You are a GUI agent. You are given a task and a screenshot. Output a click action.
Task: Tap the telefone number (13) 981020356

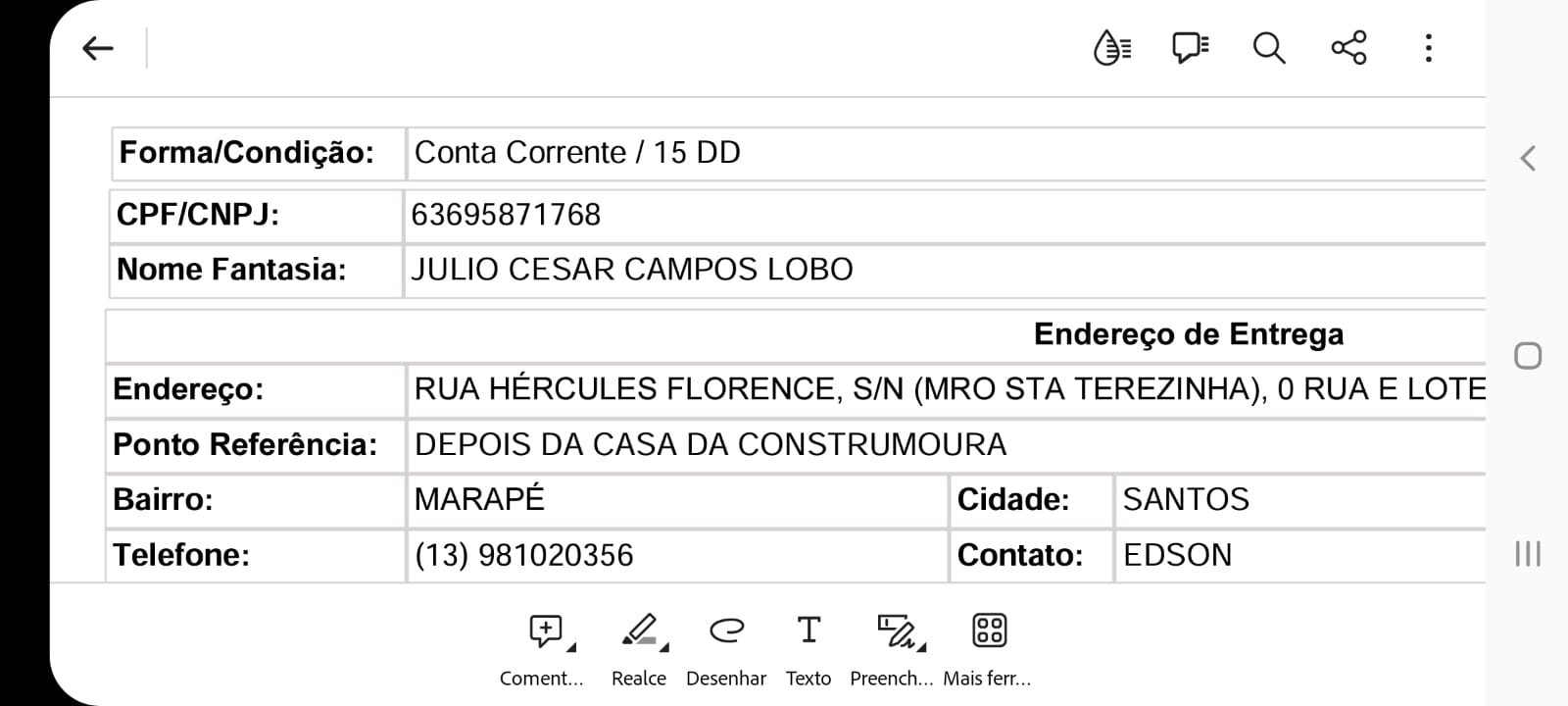click(x=523, y=555)
